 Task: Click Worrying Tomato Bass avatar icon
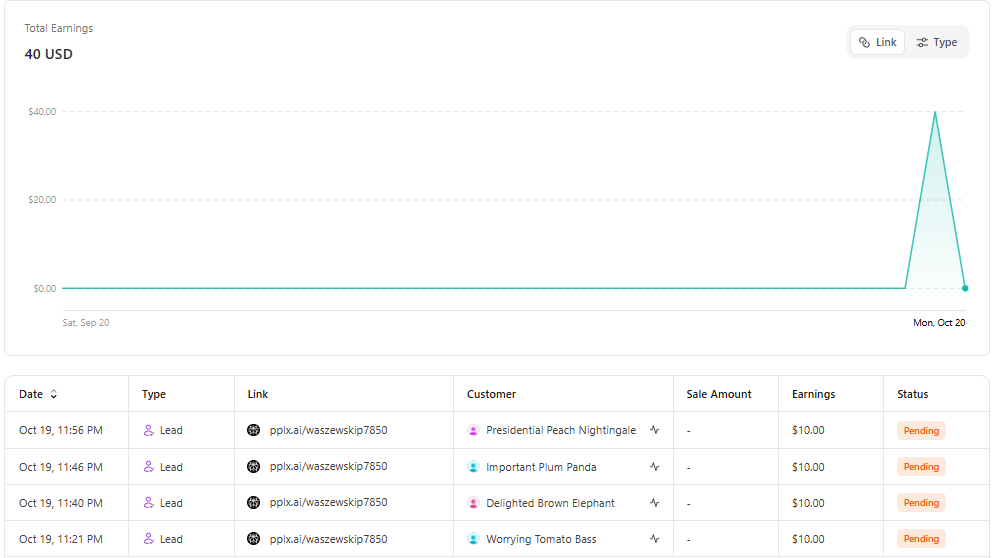click(473, 539)
